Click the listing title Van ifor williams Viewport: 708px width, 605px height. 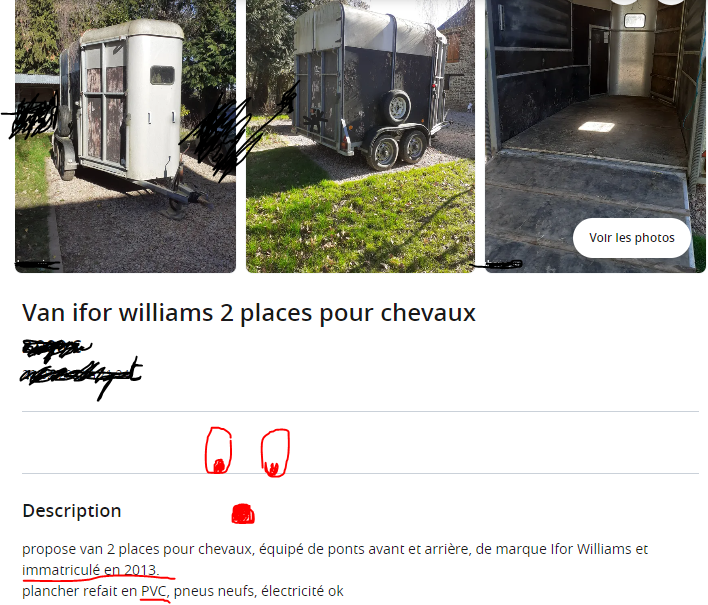point(249,313)
